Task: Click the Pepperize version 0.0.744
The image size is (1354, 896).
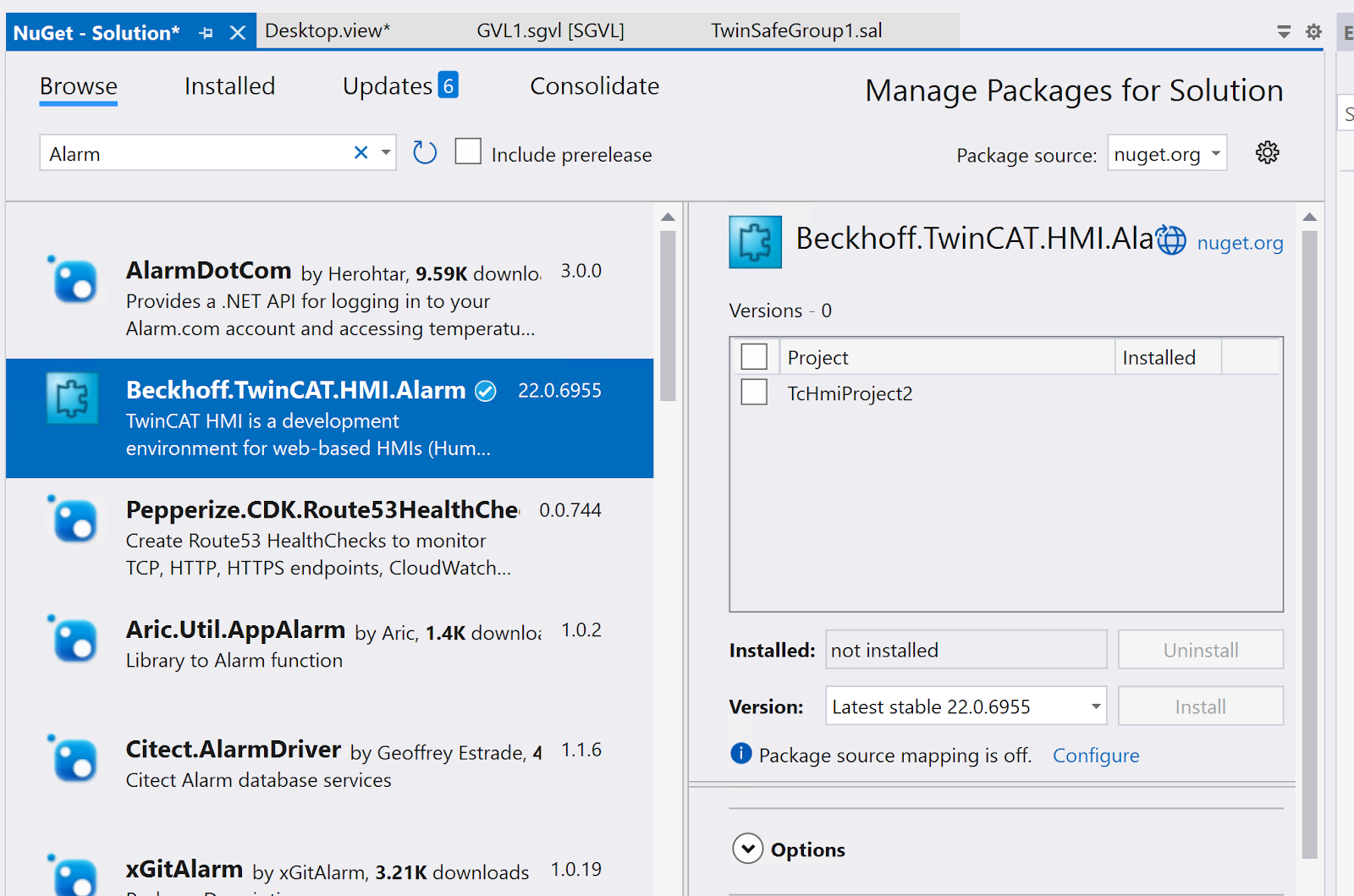Action: pyautogui.click(x=570, y=510)
